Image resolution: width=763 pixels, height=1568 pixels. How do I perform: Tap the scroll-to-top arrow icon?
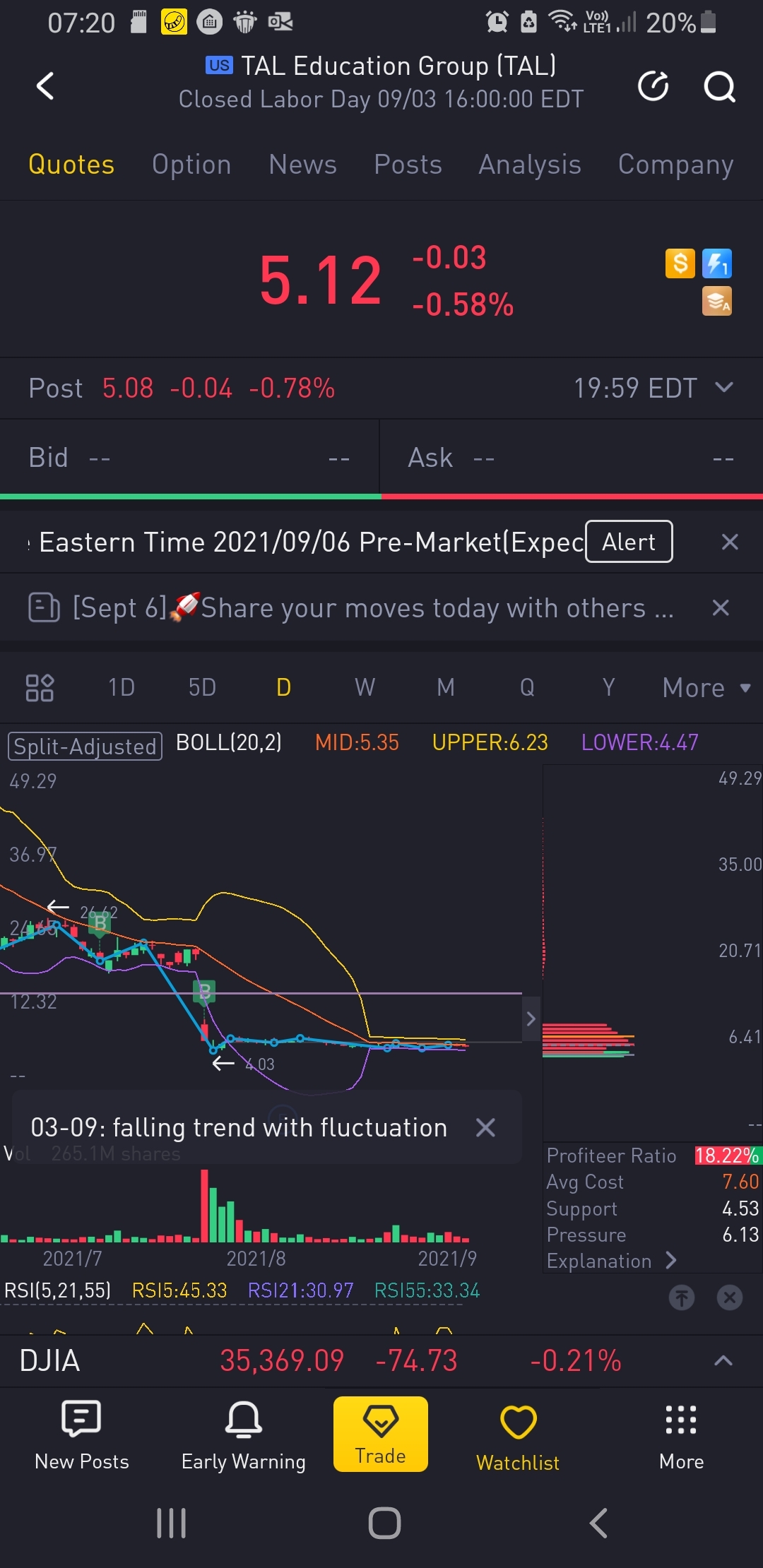pyautogui.click(x=682, y=1297)
